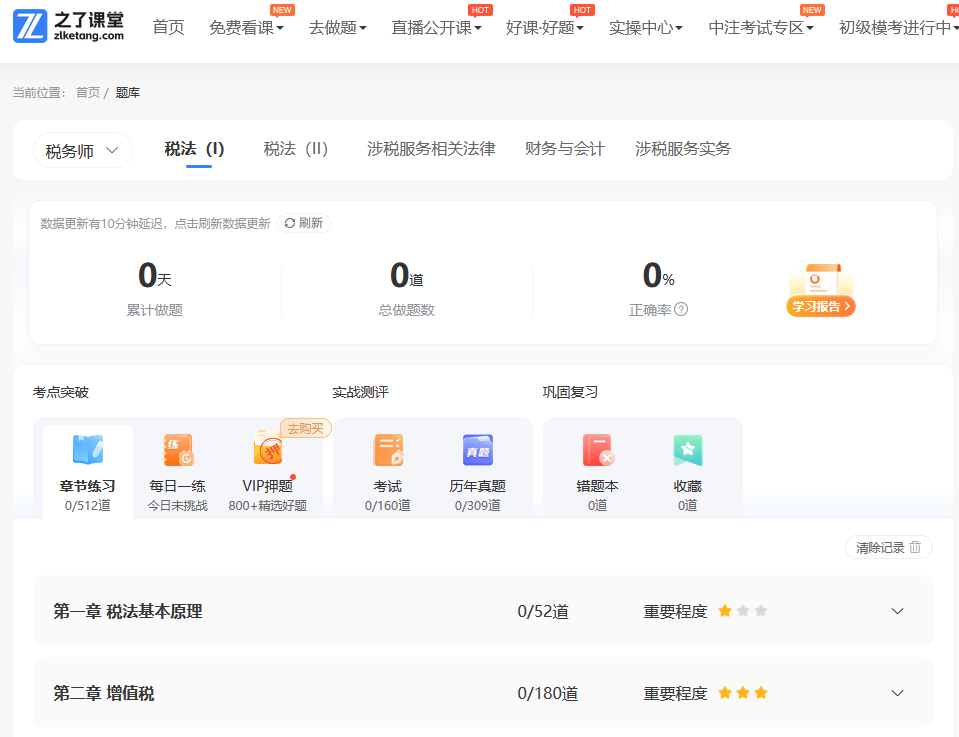Click the 清除记录 clear records button
The image size is (959, 737).
click(888, 547)
